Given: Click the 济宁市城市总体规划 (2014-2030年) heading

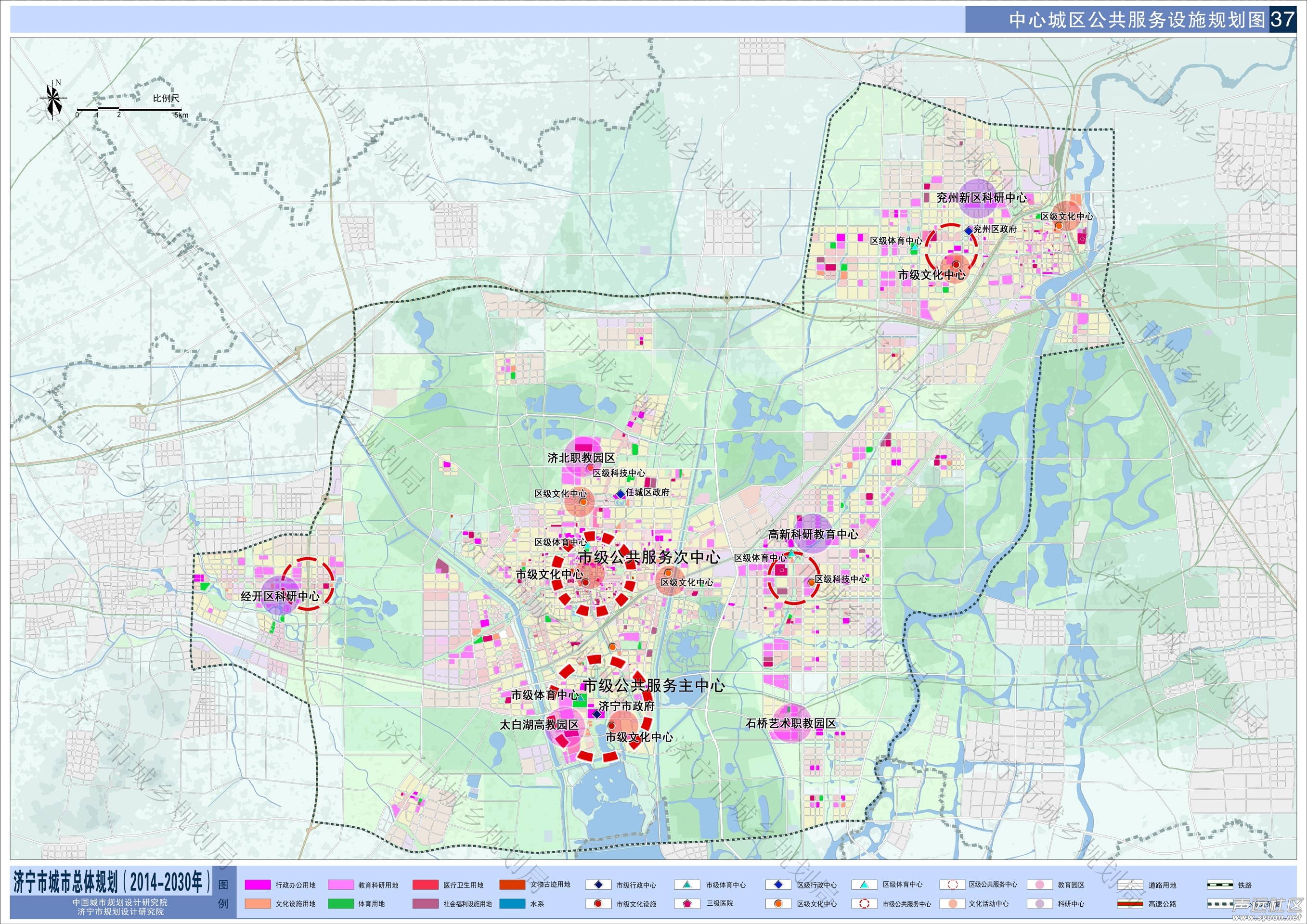Looking at the screenshot, I should pos(112,882).
